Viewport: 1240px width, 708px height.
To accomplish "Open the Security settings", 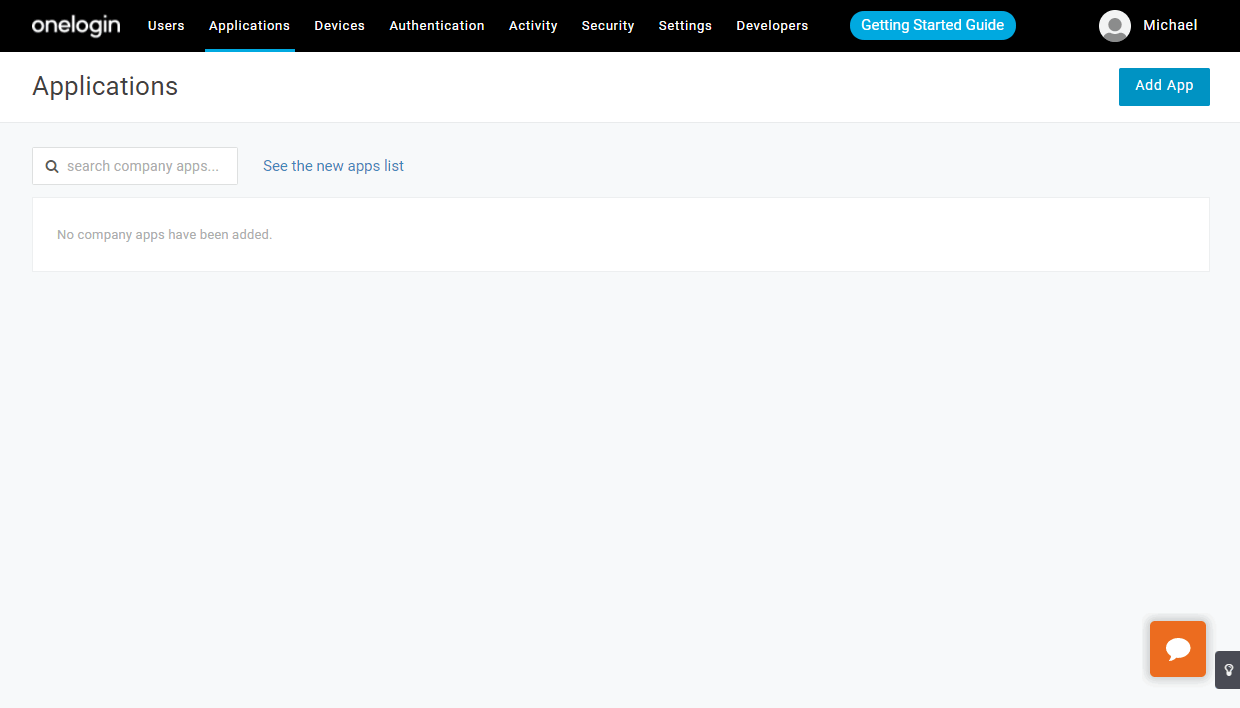I will pyautogui.click(x=607, y=26).
